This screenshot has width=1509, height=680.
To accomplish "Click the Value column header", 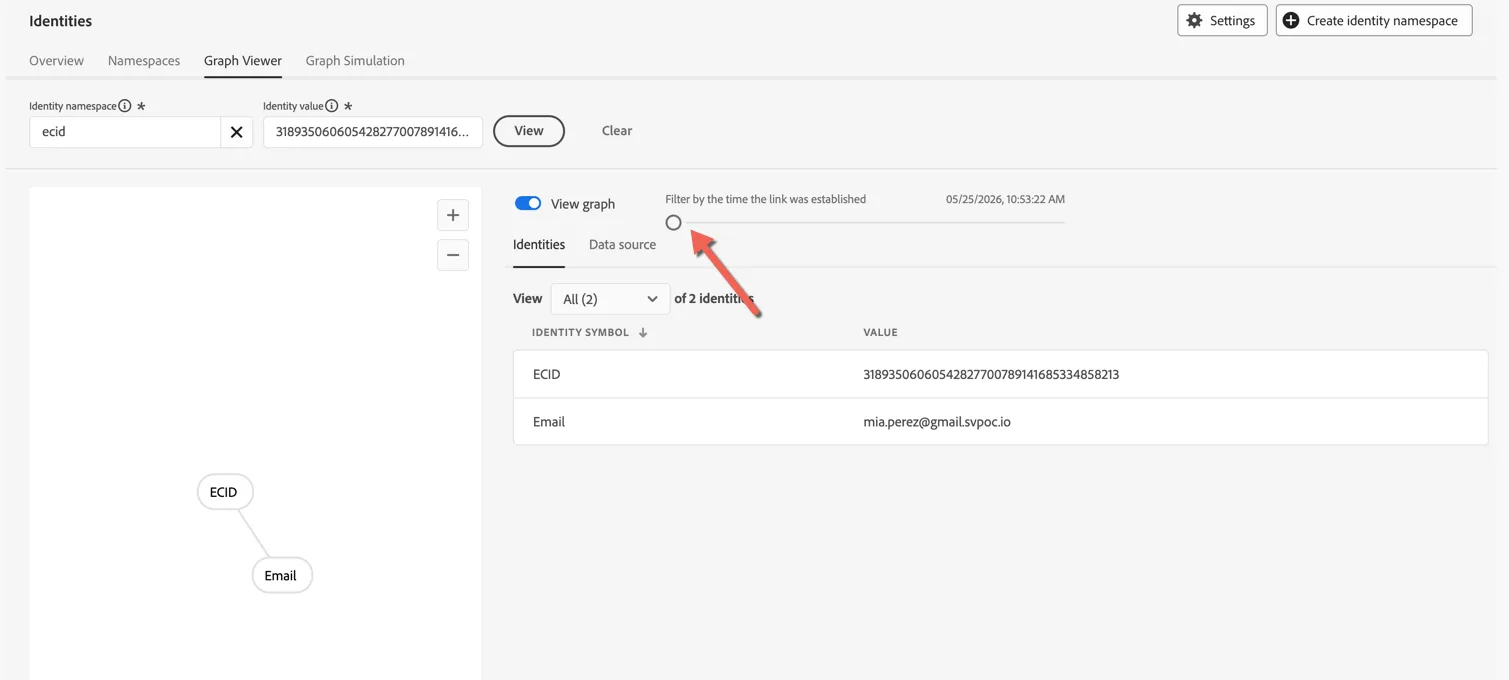I will [880, 332].
